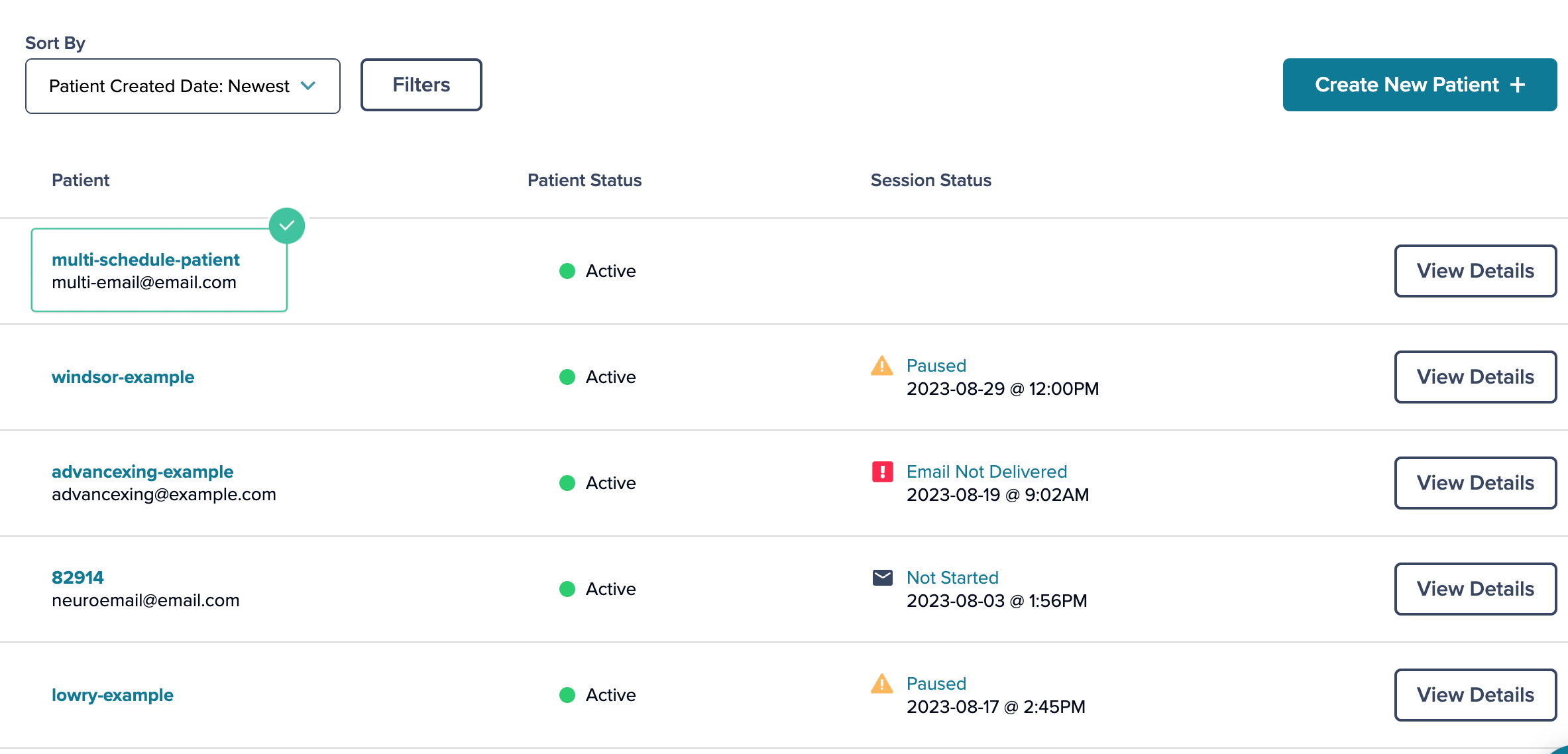Click the green Active dot for advancexing-example
1568x754 pixels.
[567, 483]
